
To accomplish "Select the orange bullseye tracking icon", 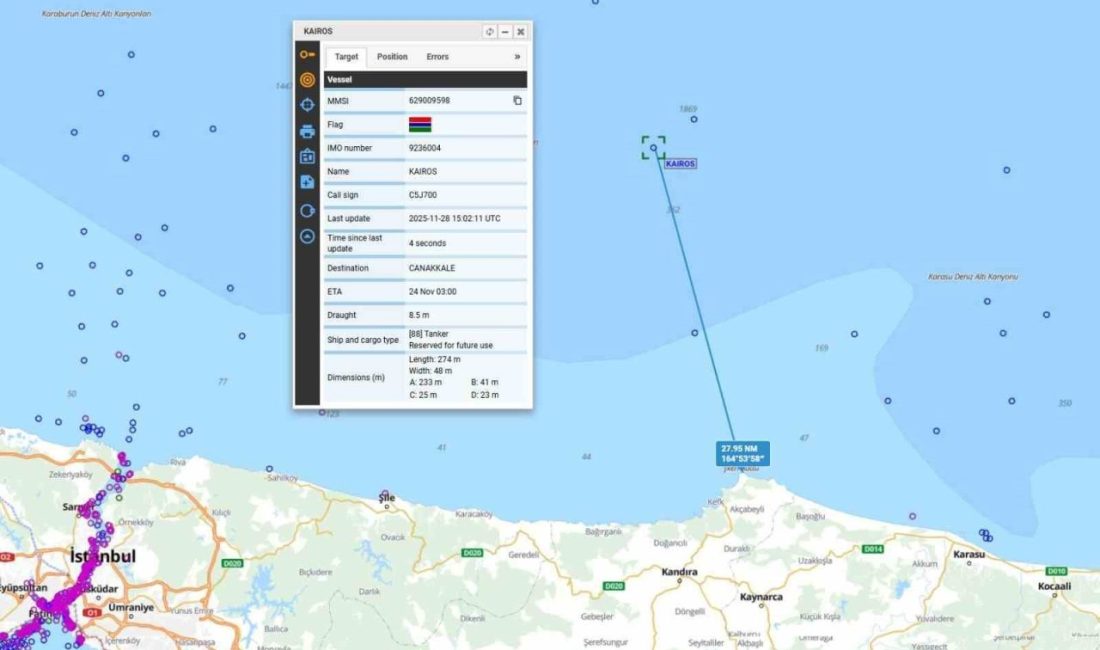I will (306, 78).
